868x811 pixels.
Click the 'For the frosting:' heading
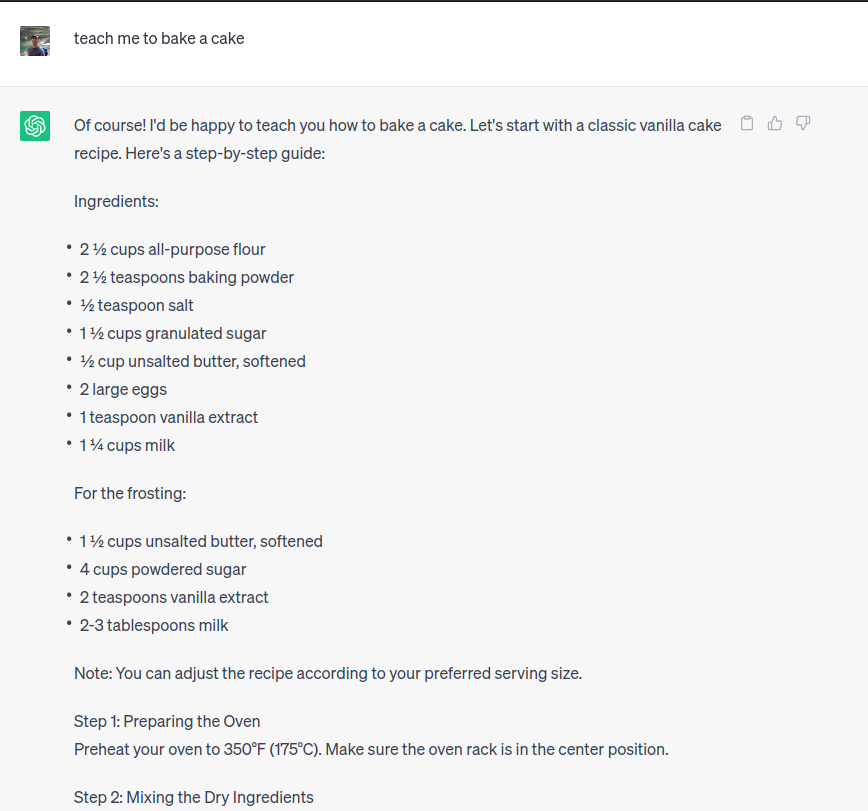point(130,494)
